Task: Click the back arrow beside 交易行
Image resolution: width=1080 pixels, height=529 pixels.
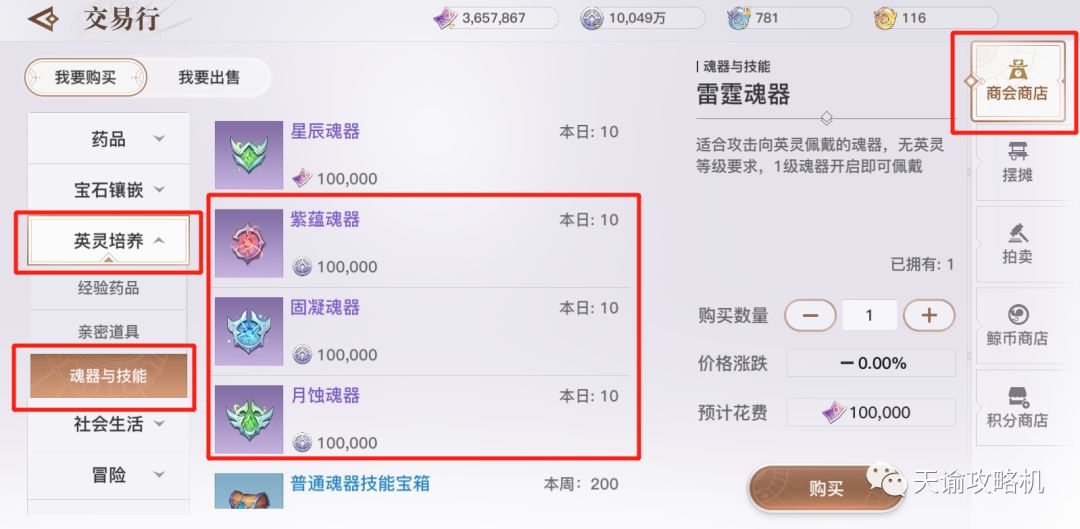Action: pyautogui.click(x=44, y=19)
